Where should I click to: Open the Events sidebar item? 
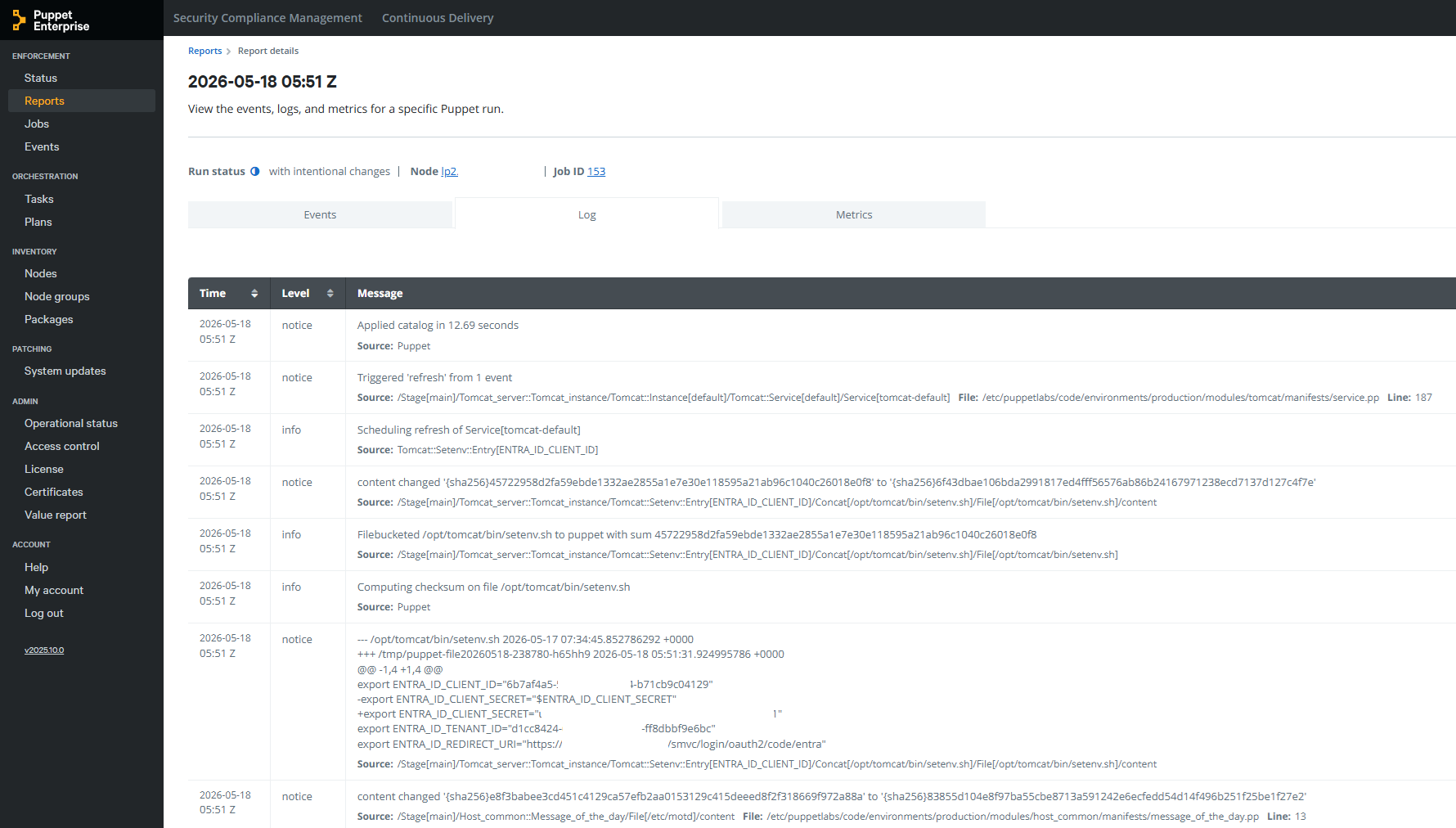point(42,146)
